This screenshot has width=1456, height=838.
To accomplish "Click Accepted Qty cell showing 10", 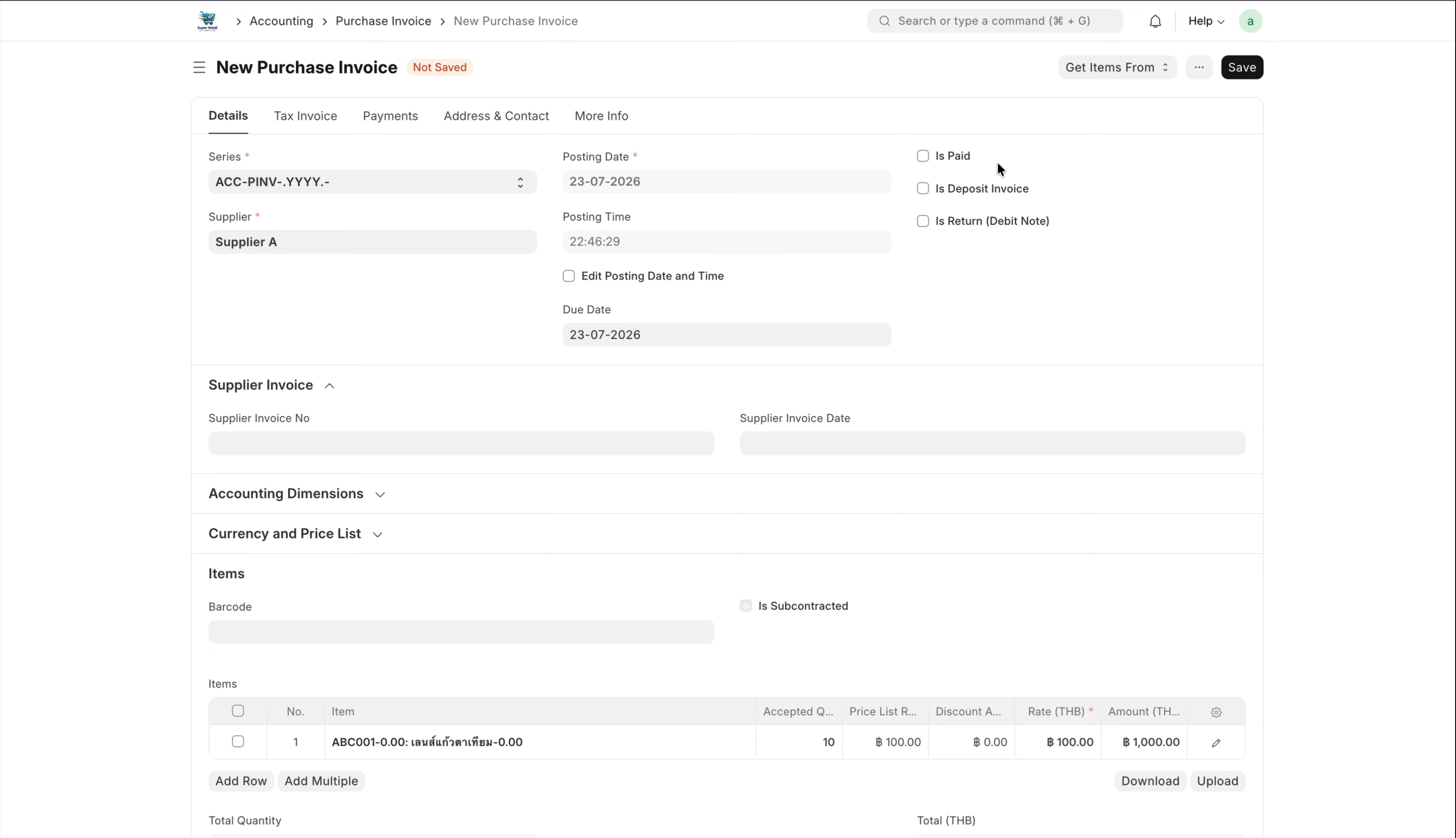I will 800,743.
